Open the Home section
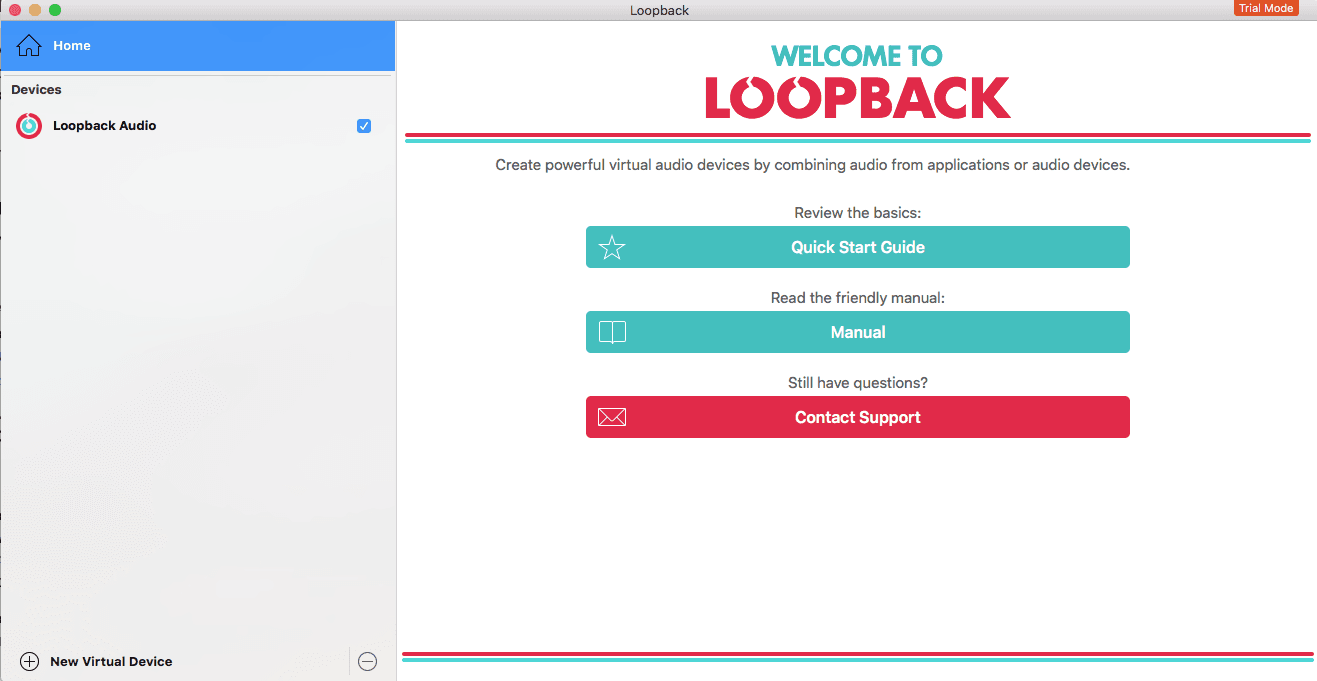 [x=71, y=45]
